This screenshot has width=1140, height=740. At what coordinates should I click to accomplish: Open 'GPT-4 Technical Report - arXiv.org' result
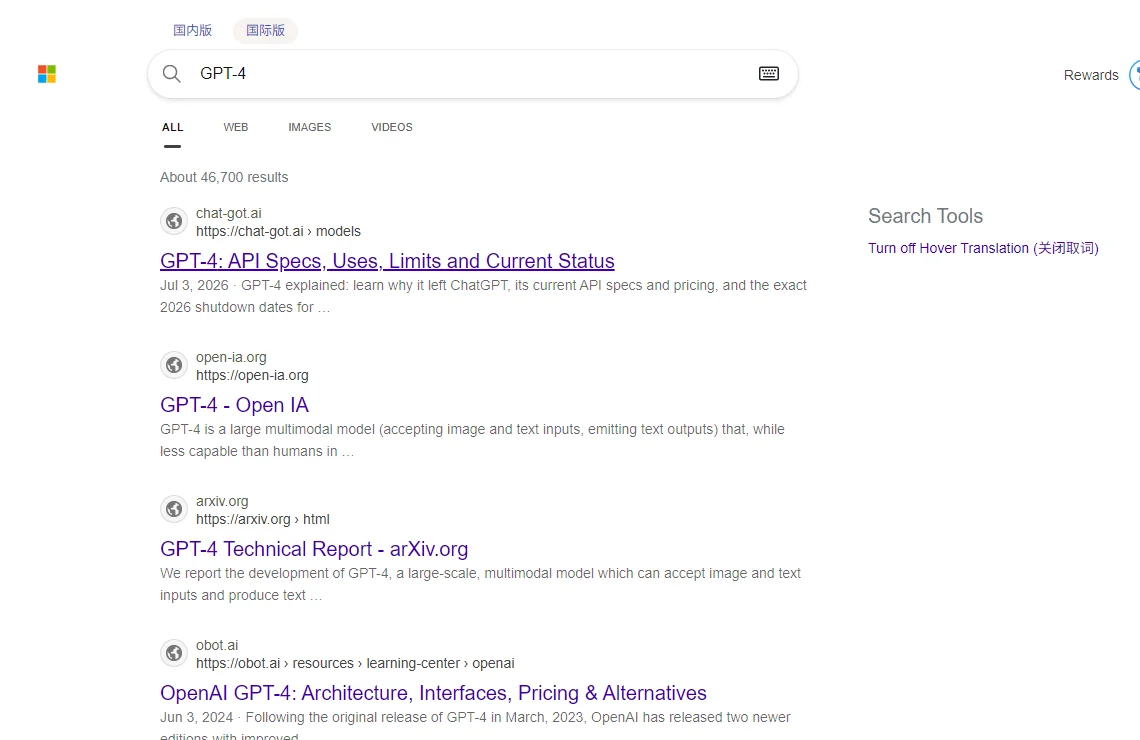coord(314,549)
